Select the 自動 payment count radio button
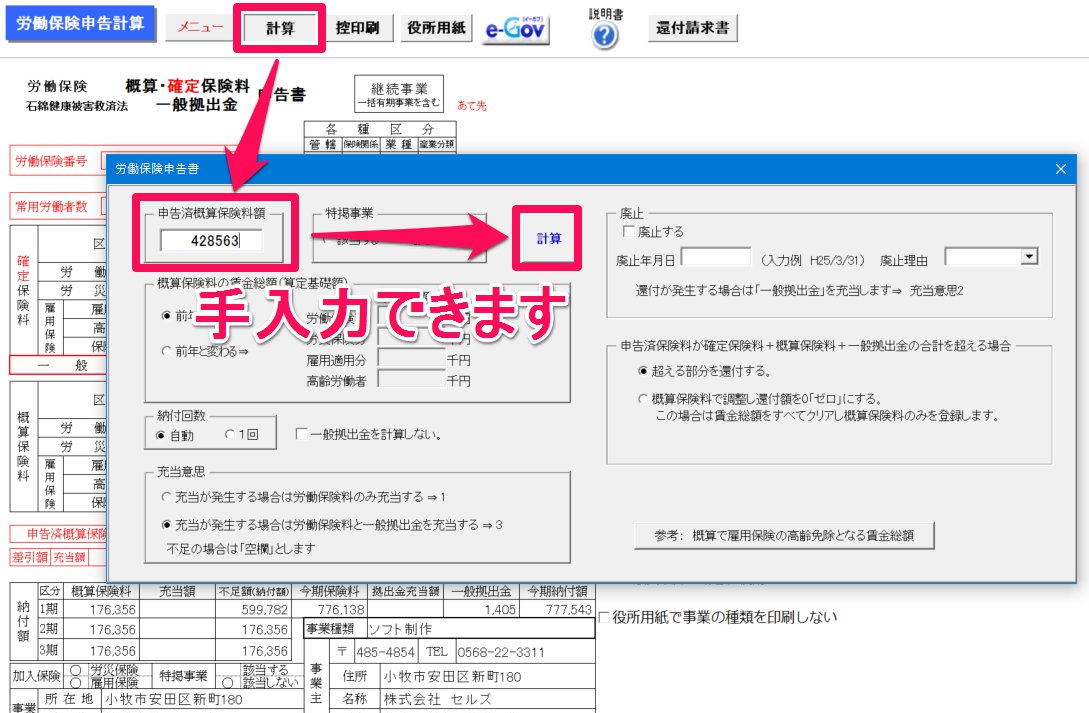The height and width of the screenshot is (713, 1089). (161, 435)
